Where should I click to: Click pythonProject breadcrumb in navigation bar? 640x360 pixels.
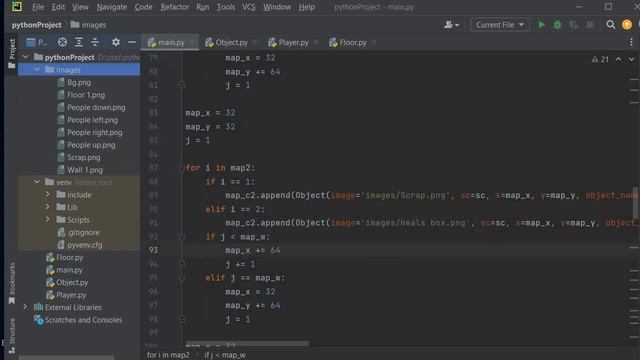tap(37, 25)
